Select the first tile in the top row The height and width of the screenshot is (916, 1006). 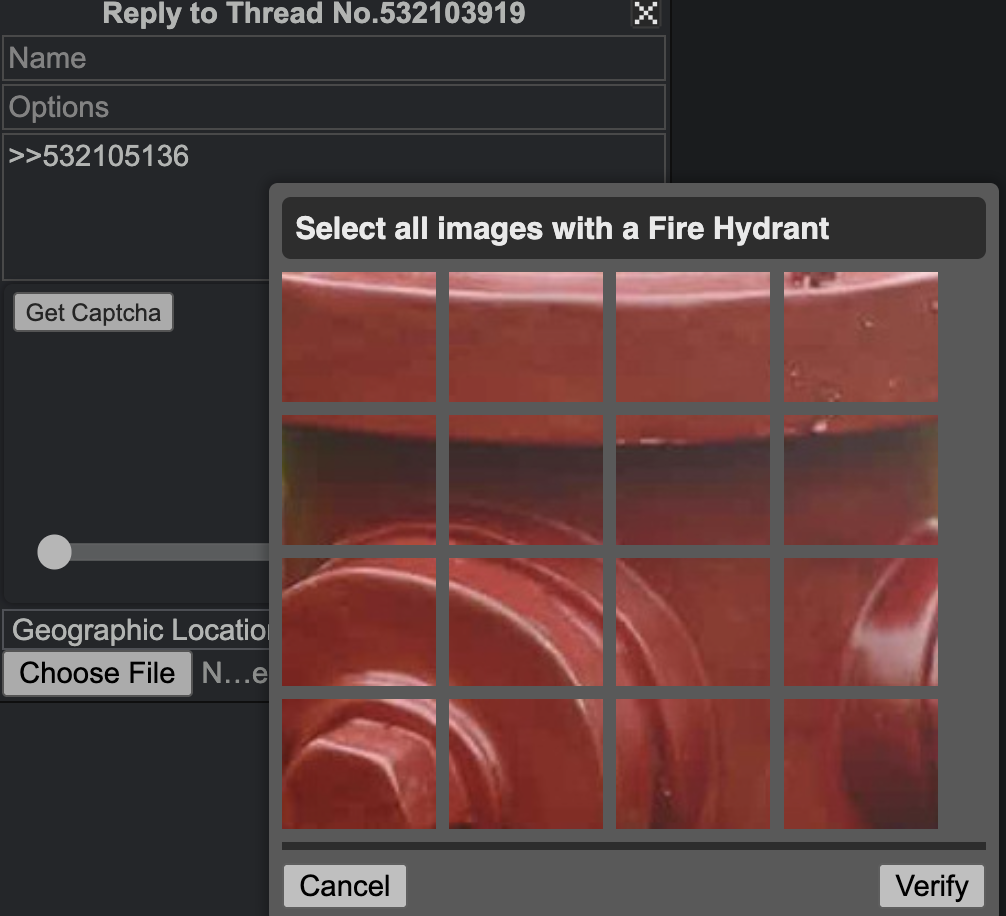coord(359,337)
